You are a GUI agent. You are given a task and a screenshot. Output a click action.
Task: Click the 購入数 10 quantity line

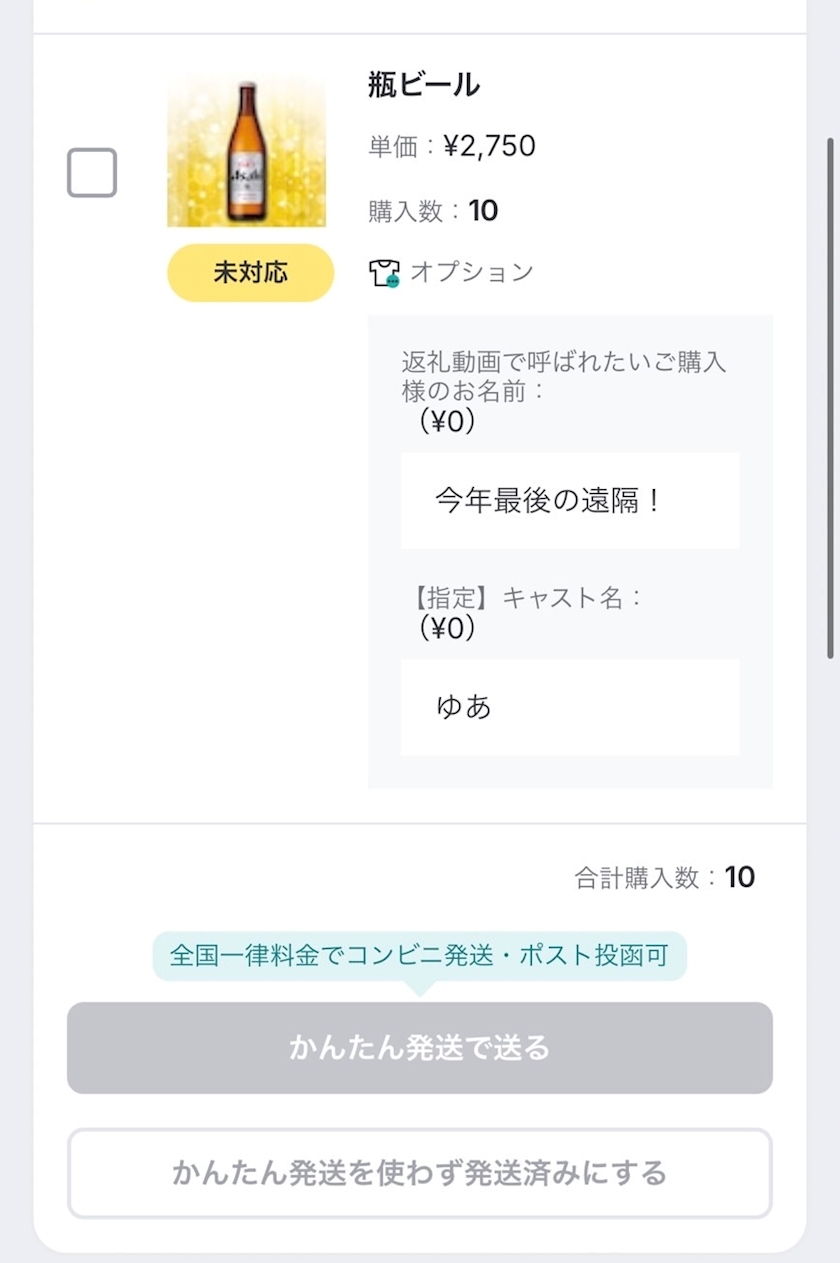tap(433, 211)
